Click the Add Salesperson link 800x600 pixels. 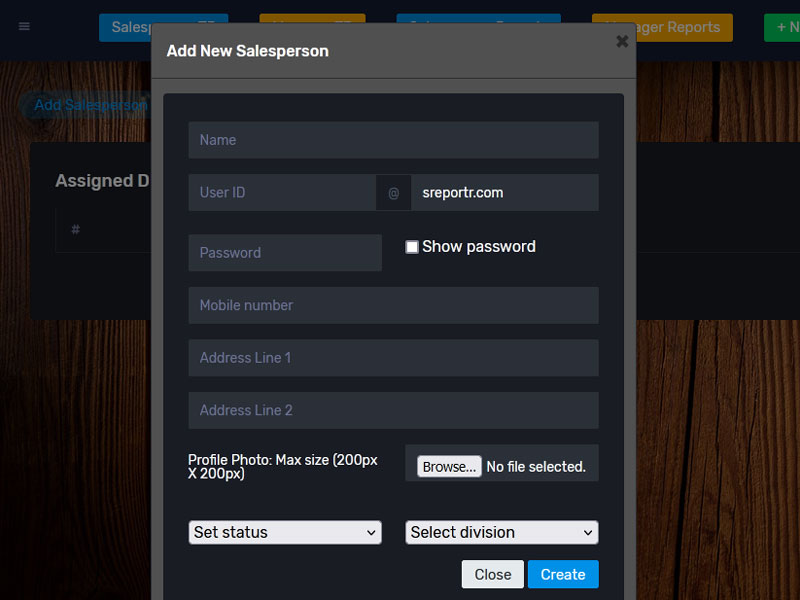(88, 105)
